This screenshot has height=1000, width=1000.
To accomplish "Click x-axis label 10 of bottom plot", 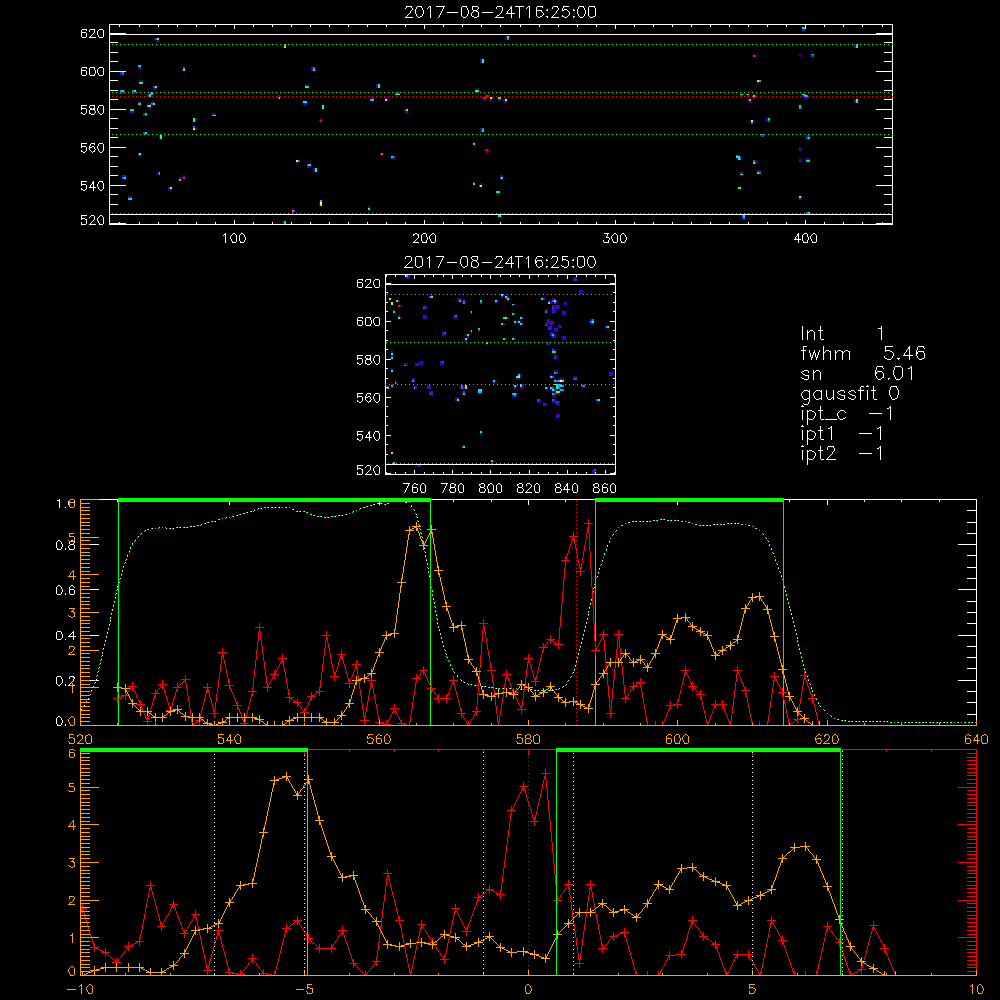I will coord(976,990).
